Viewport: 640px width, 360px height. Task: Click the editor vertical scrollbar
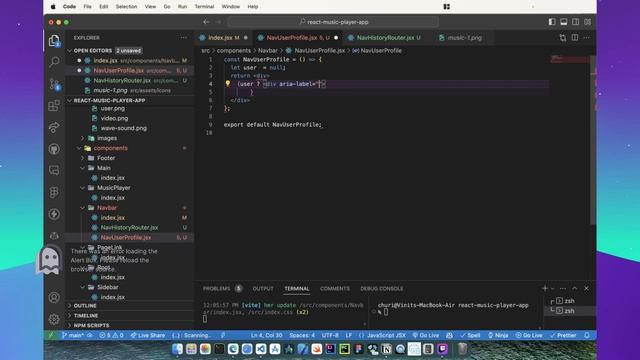(593, 139)
